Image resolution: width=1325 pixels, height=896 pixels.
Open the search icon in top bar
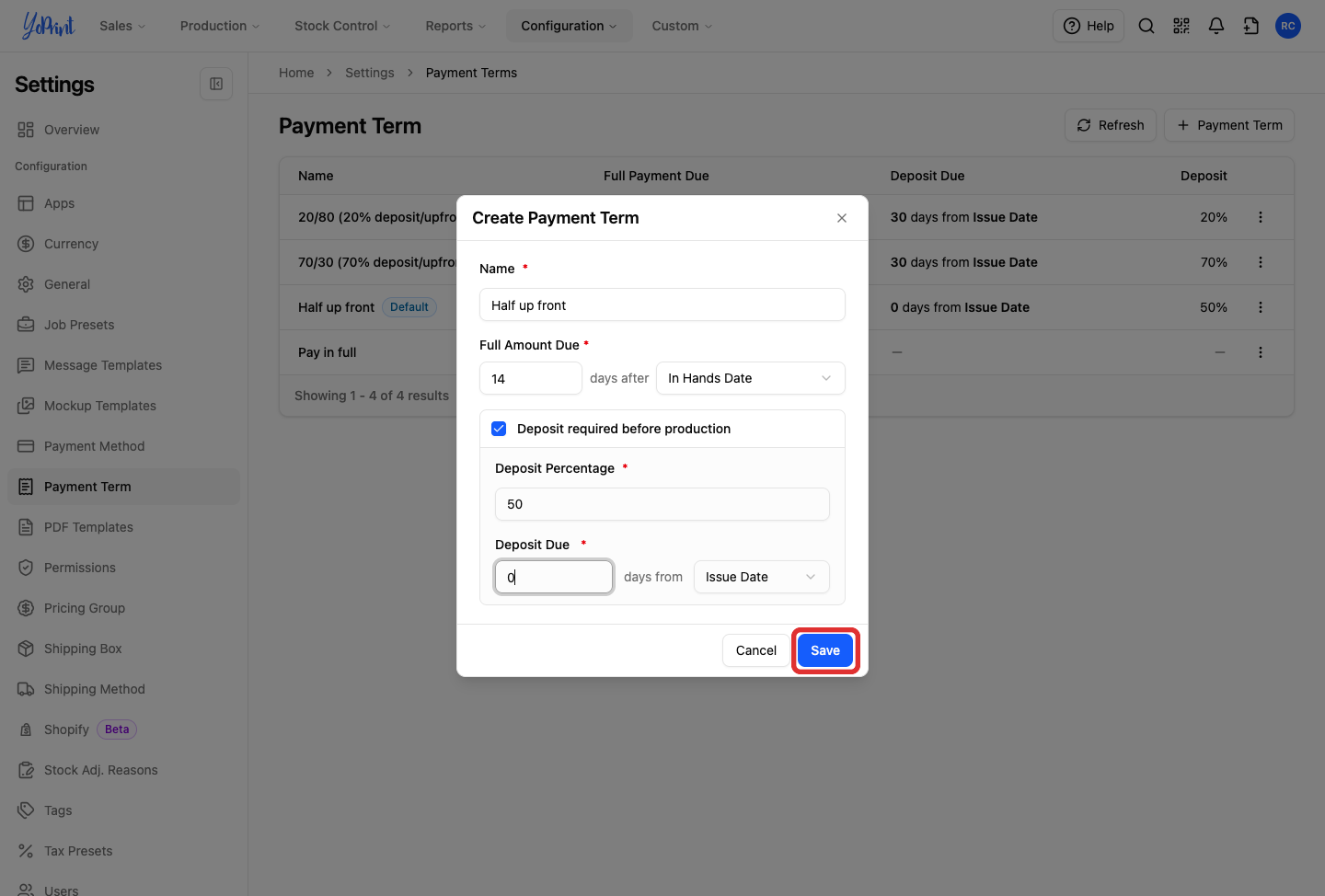pos(1146,26)
